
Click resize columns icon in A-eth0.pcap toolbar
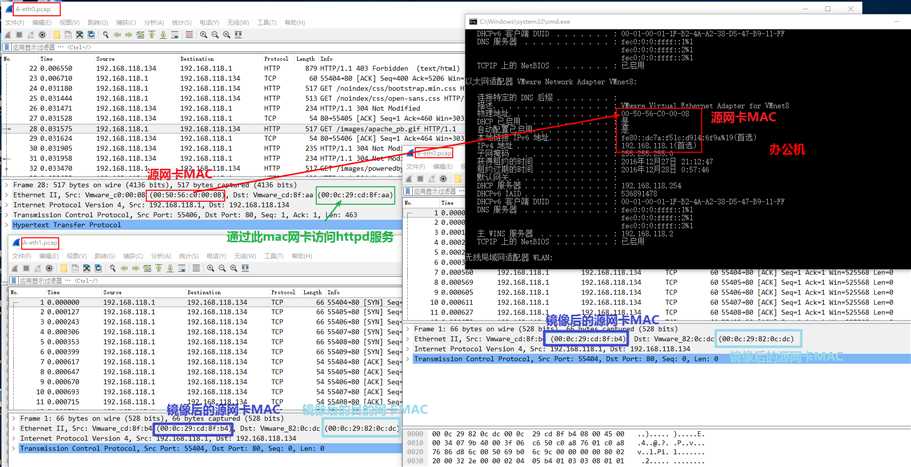click(x=239, y=35)
